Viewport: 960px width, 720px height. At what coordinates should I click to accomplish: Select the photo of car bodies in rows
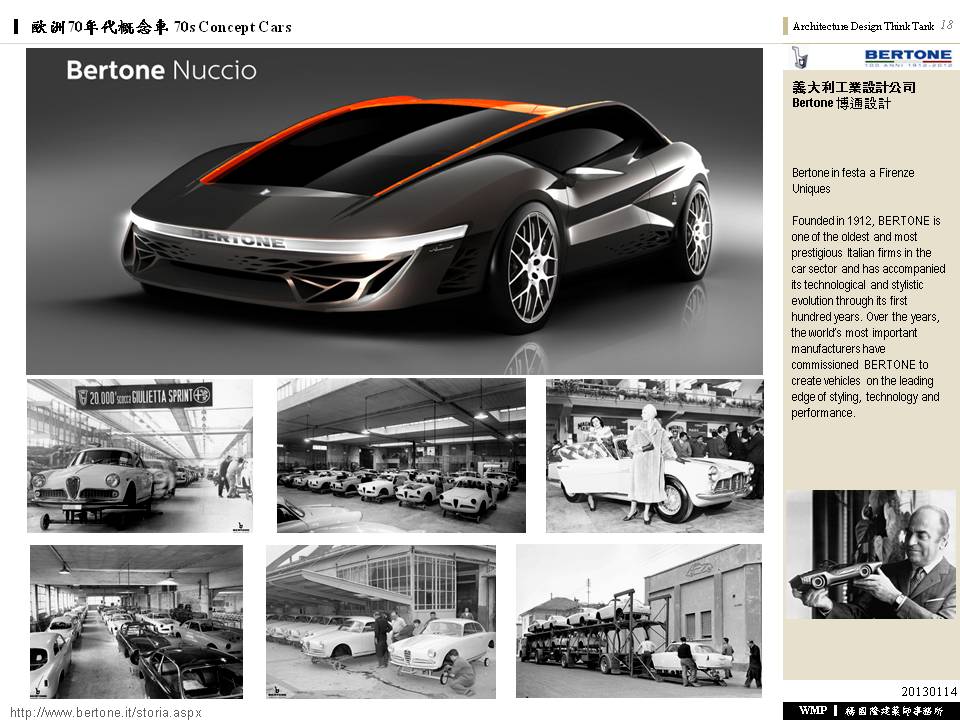(401, 455)
